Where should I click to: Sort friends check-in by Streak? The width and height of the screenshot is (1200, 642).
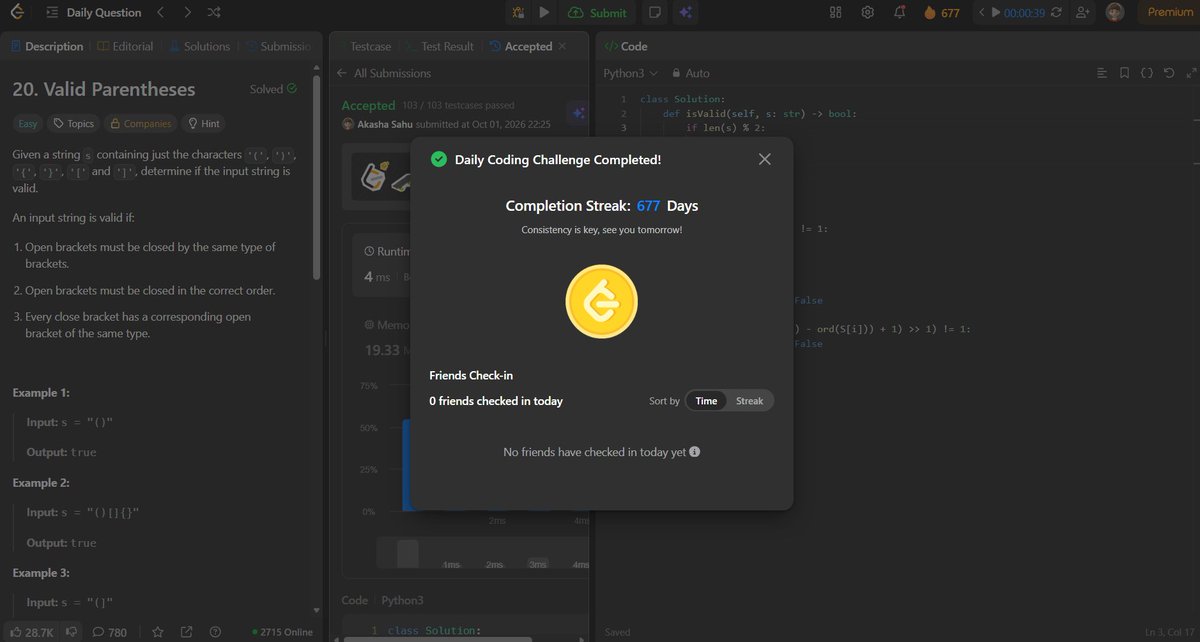749,401
